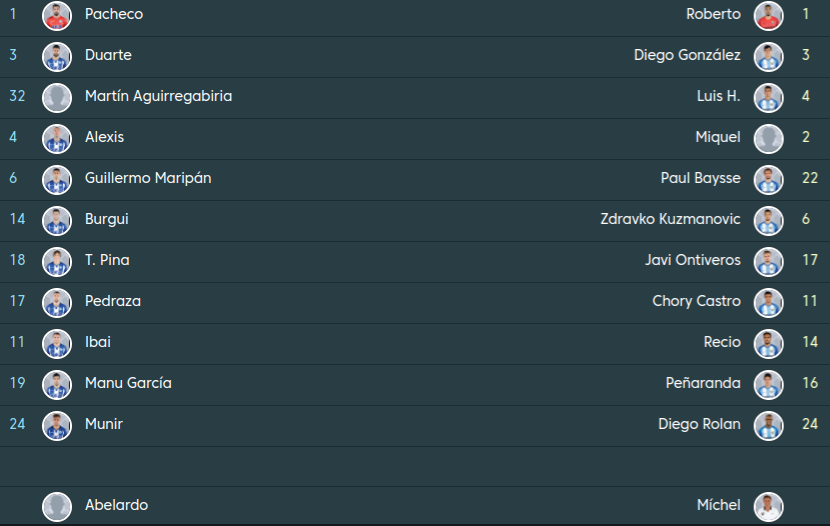Click Roberto's goalkeeper avatar
This screenshot has height=526, width=830.
coord(768,15)
